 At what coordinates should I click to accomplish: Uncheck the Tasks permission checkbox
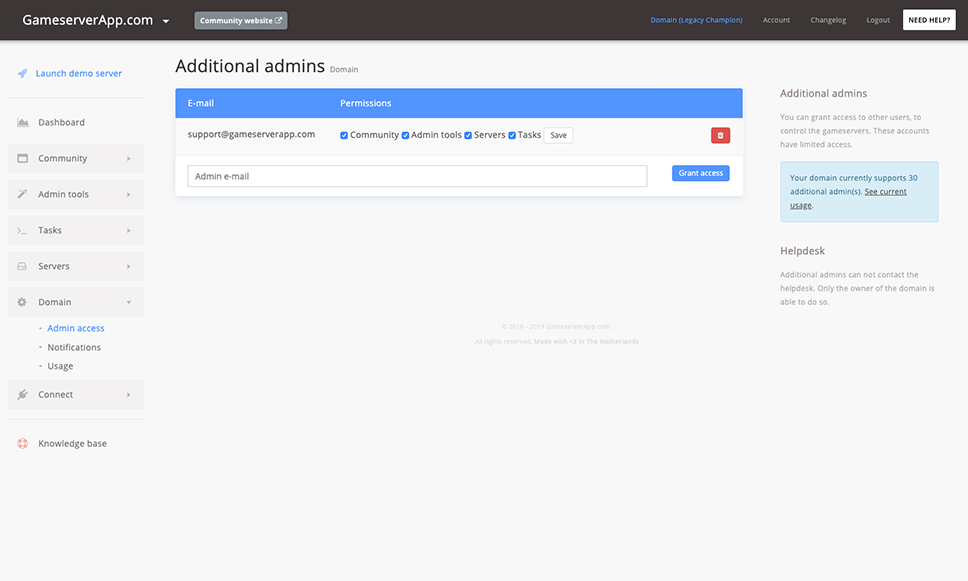tap(512, 135)
